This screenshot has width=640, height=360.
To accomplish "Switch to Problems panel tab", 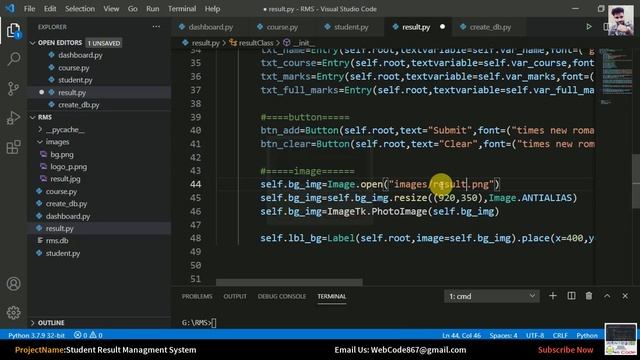I will [x=197, y=296].
